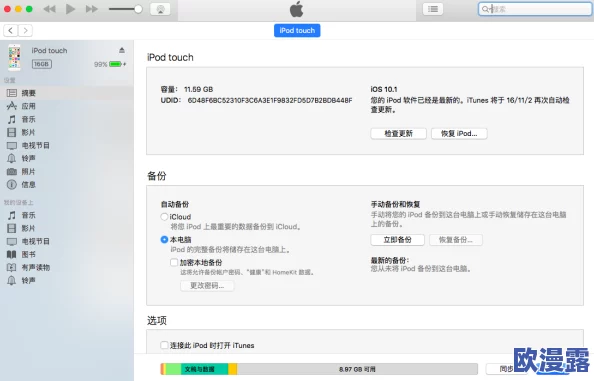Click the 16GB capacity badge

coord(41,64)
